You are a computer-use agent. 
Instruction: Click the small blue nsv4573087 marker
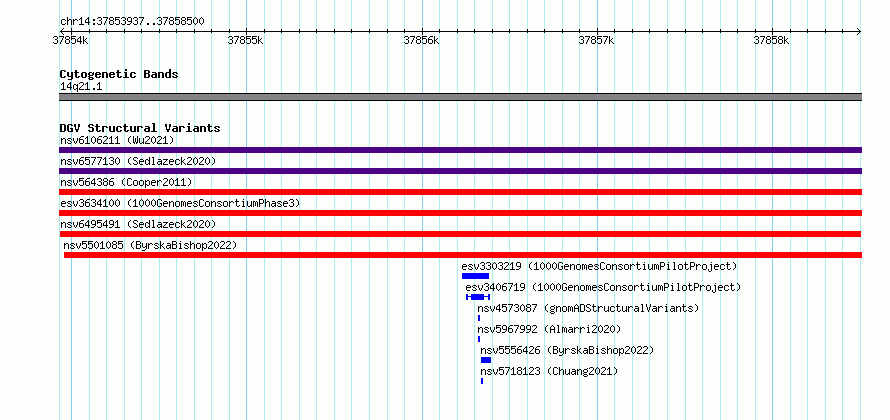(x=478, y=318)
